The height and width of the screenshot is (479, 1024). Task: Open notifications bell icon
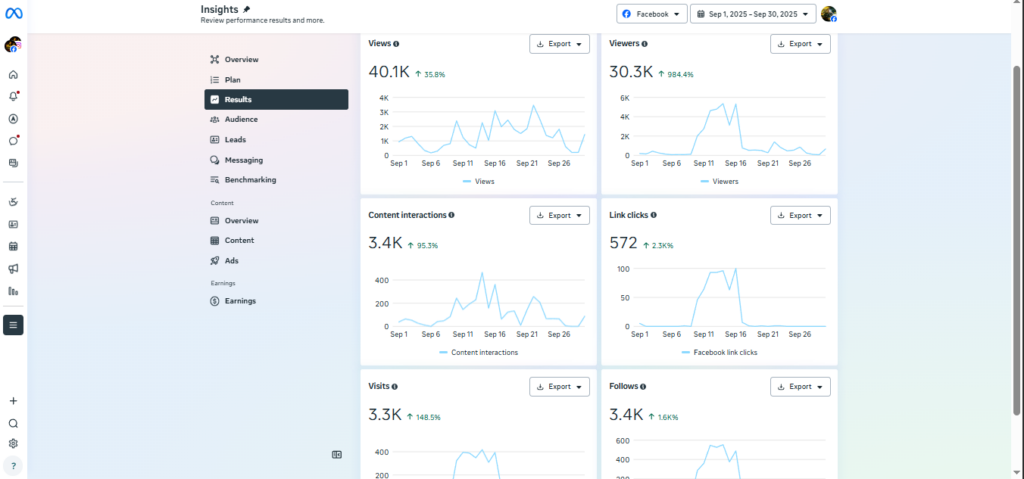tap(13, 97)
